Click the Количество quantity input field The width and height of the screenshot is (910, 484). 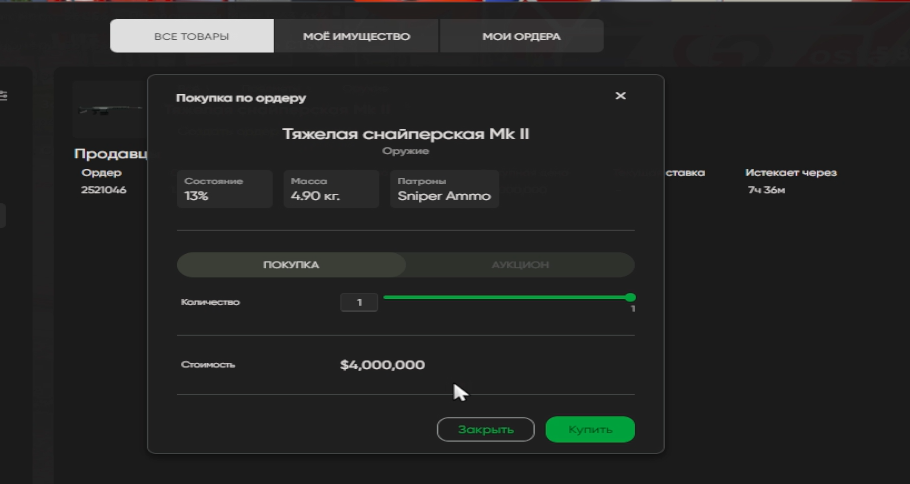click(358, 302)
